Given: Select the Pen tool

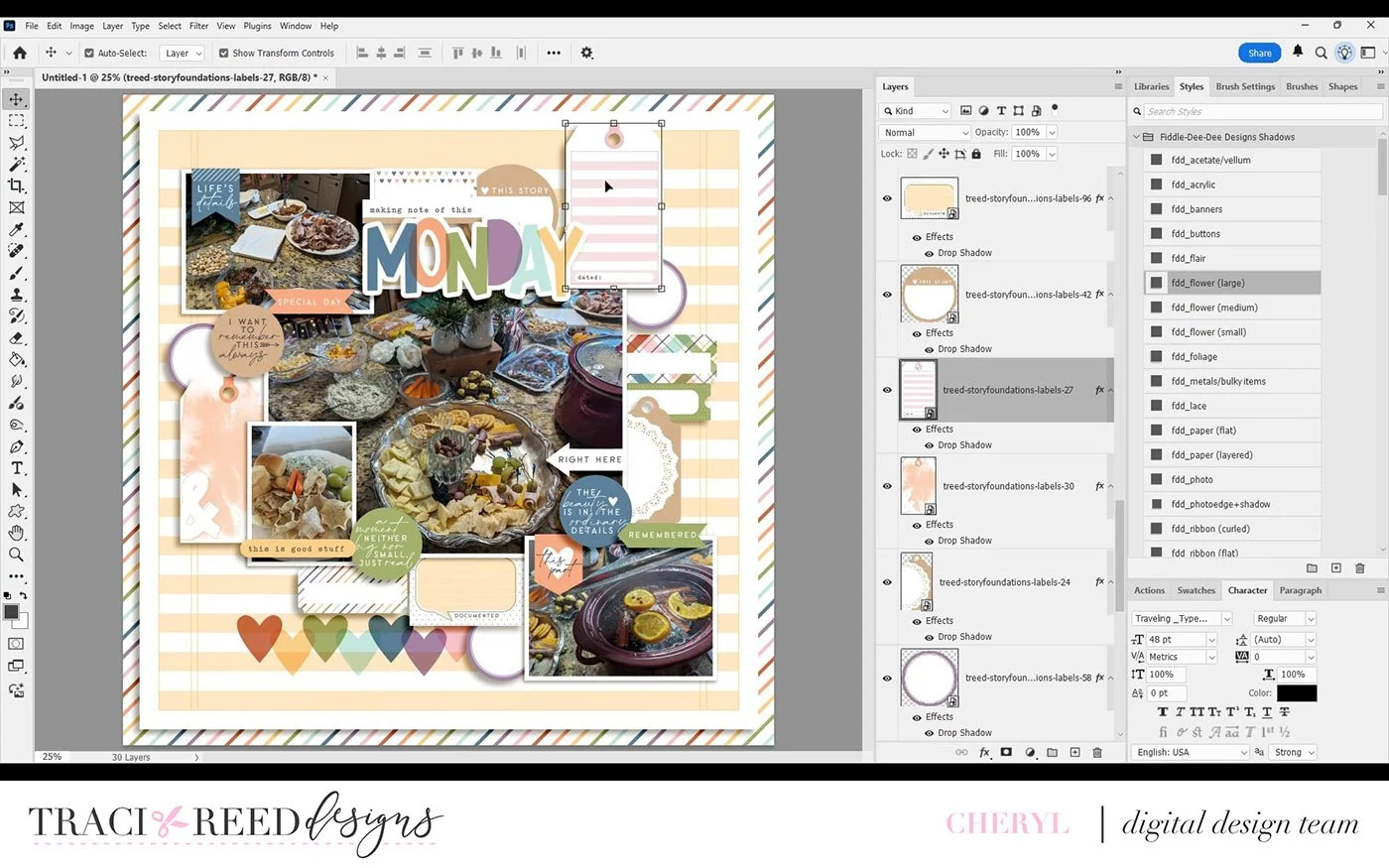Looking at the screenshot, I should pos(16,446).
